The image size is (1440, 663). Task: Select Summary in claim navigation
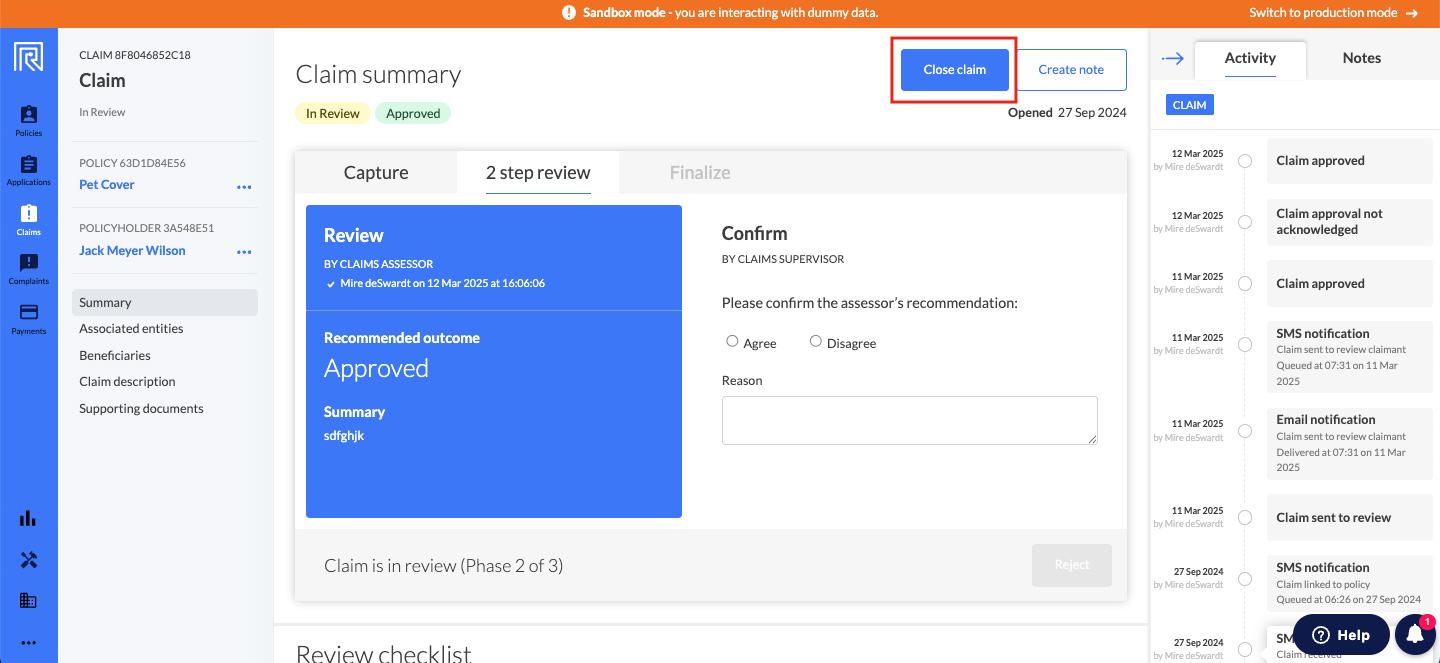tap(165, 302)
